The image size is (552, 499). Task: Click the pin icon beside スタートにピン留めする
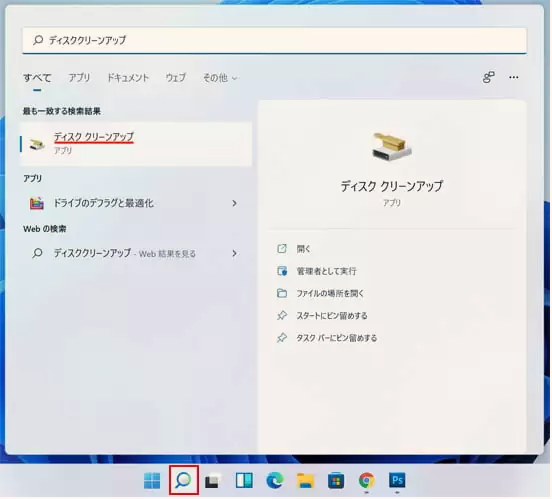tap(282, 315)
